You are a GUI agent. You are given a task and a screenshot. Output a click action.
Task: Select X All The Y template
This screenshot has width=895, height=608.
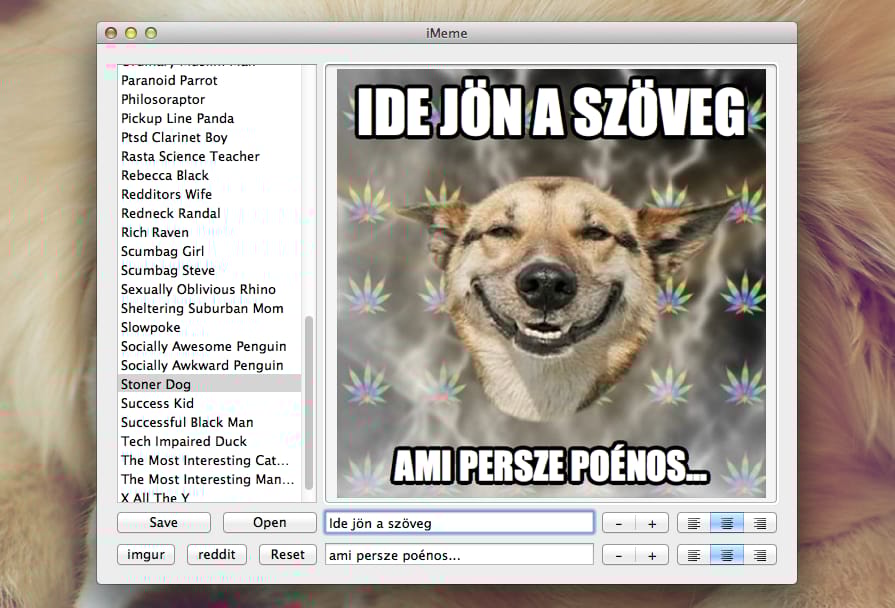point(209,497)
